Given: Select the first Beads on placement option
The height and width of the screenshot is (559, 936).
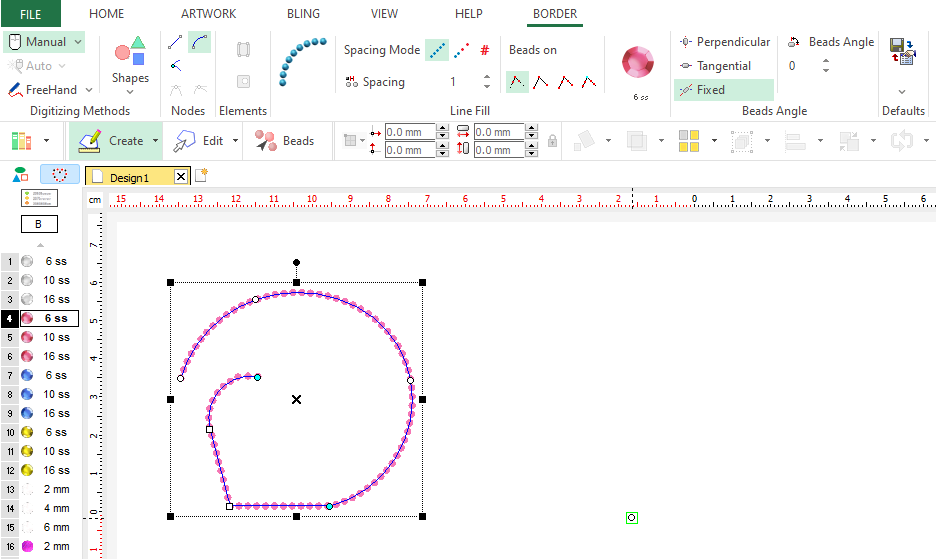Looking at the screenshot, I should [517, 82].
